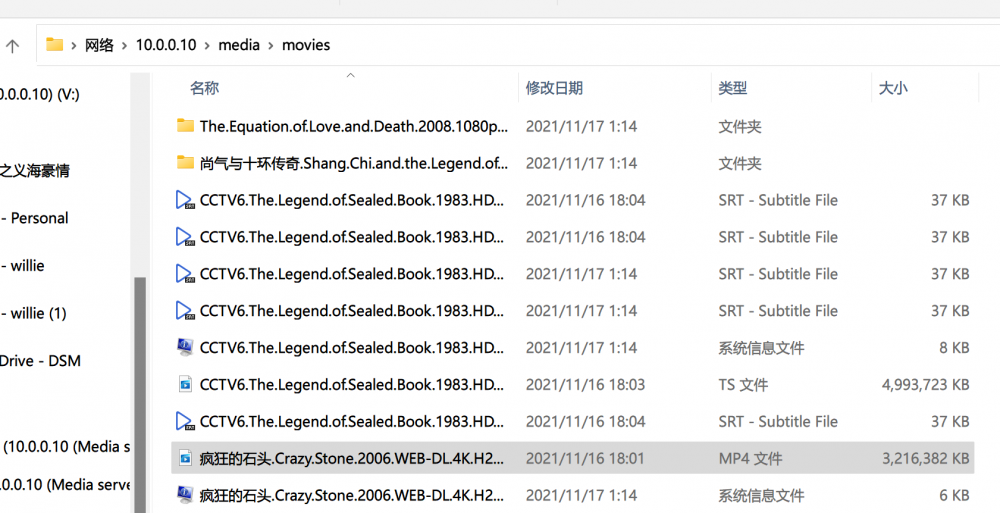1000x513 pixels.
Task: Click the date cell of the Shang.Chi folder
Action: 582,163
